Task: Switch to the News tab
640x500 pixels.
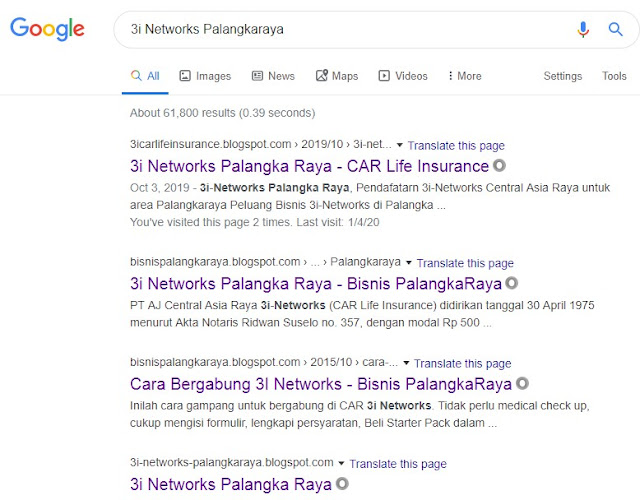Action: tap(273, 76)
